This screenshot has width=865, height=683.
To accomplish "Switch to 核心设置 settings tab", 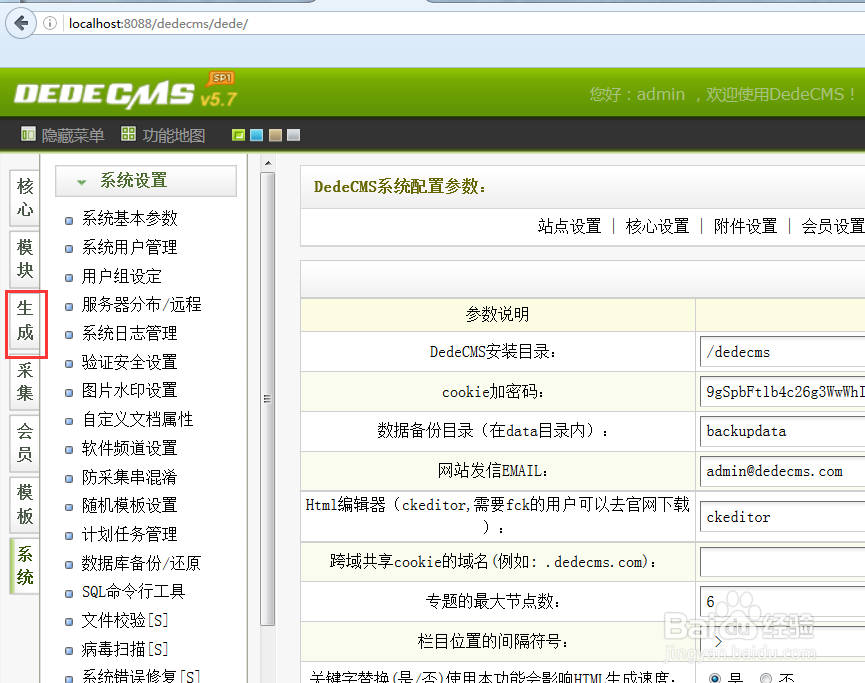I will pos(657,226).
